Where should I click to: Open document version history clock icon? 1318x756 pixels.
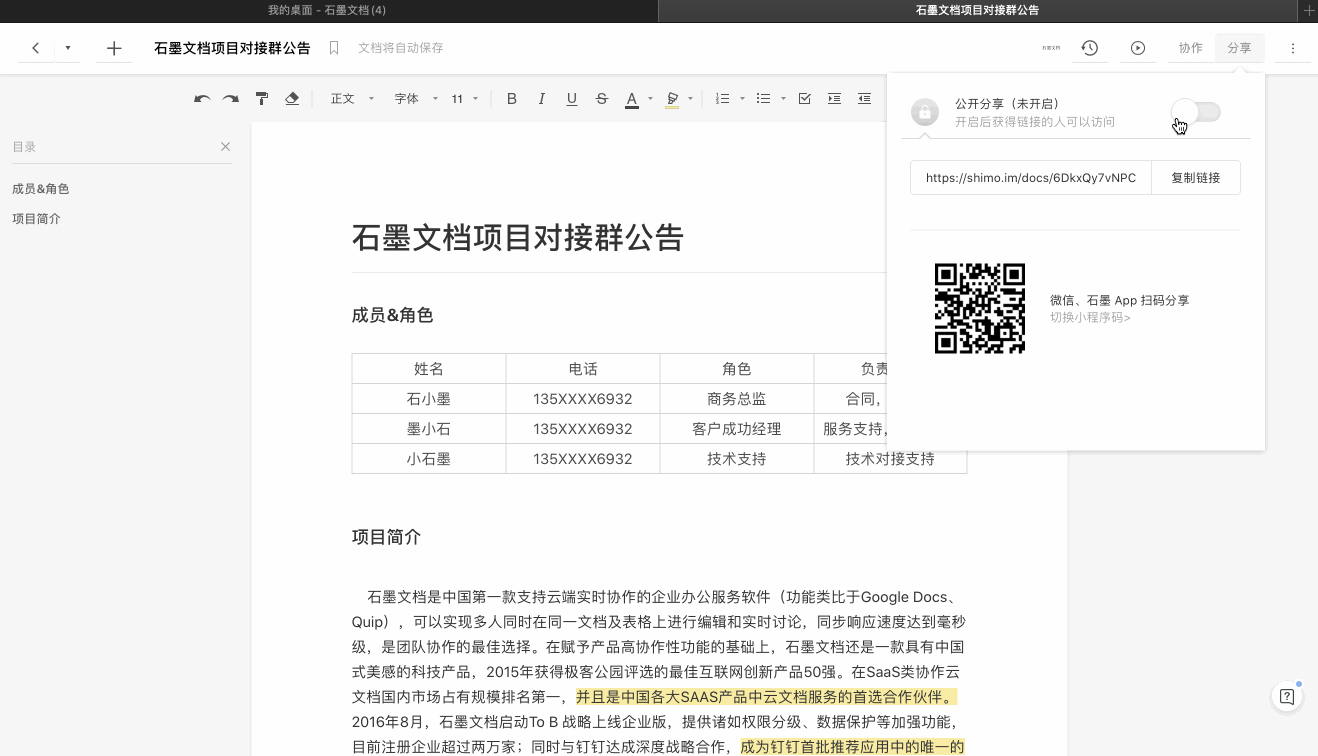point(1090,48)
